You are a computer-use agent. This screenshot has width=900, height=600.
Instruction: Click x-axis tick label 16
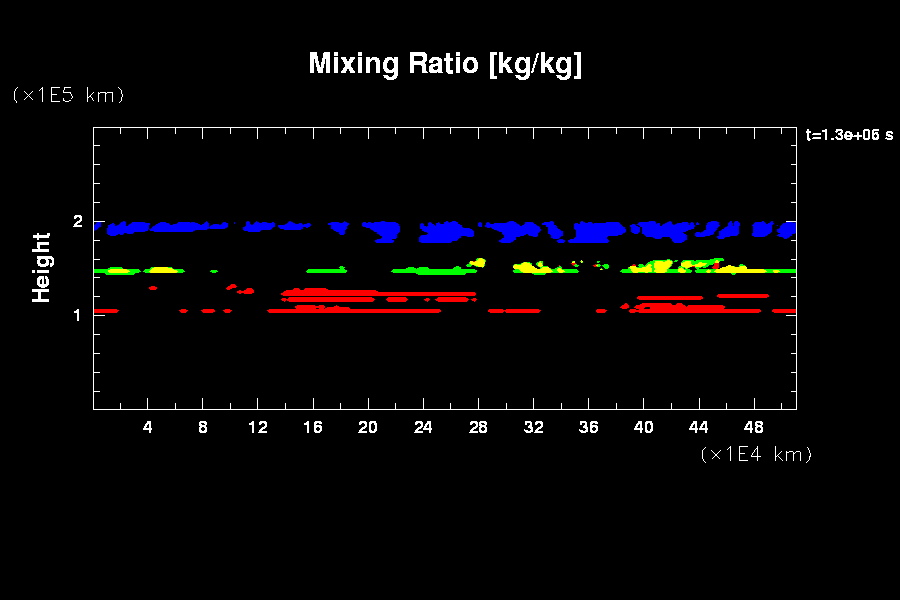[313, 427]
